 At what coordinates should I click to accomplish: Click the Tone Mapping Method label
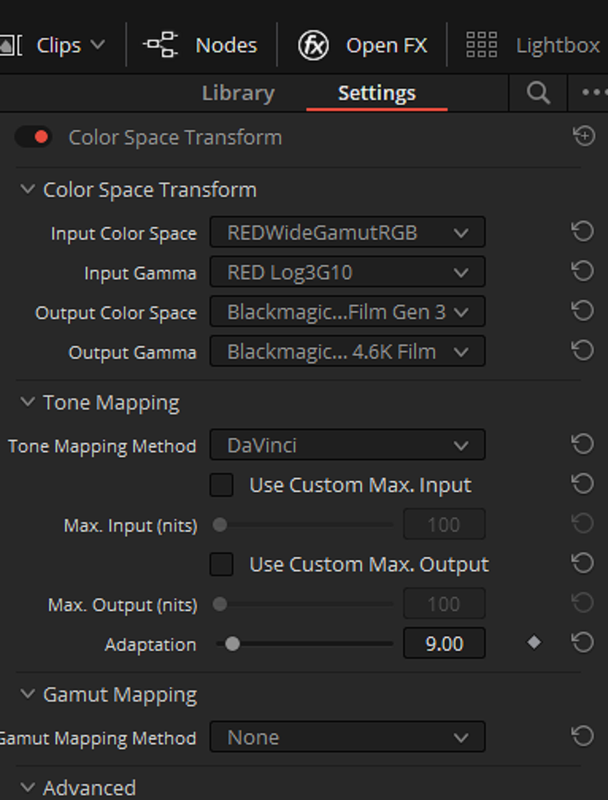[102, 446]
